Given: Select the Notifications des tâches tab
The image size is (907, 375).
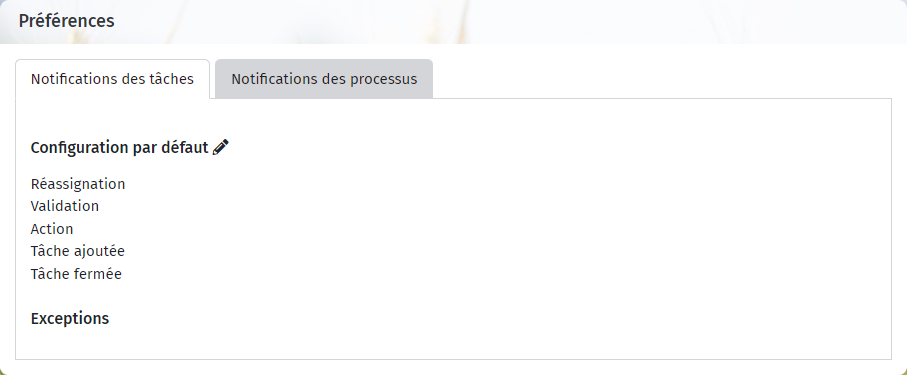Looking at the screenshot, I should (x=112, y=79).
